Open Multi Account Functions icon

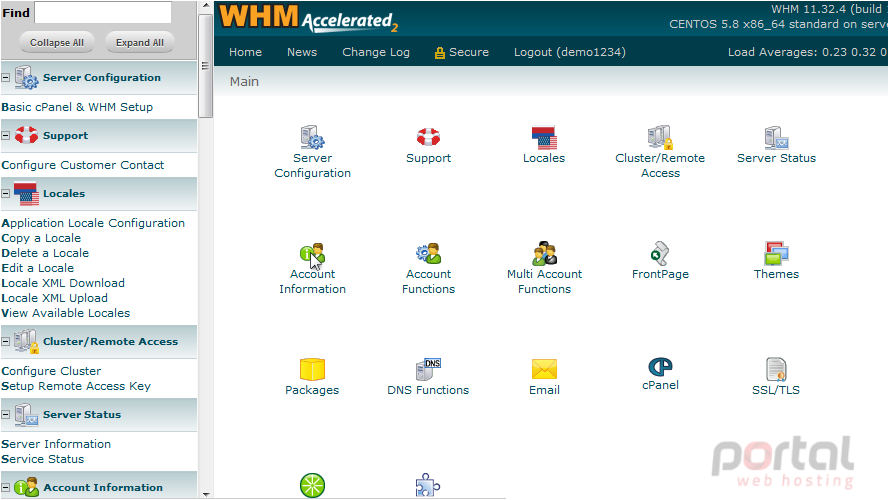coord(544,253)
